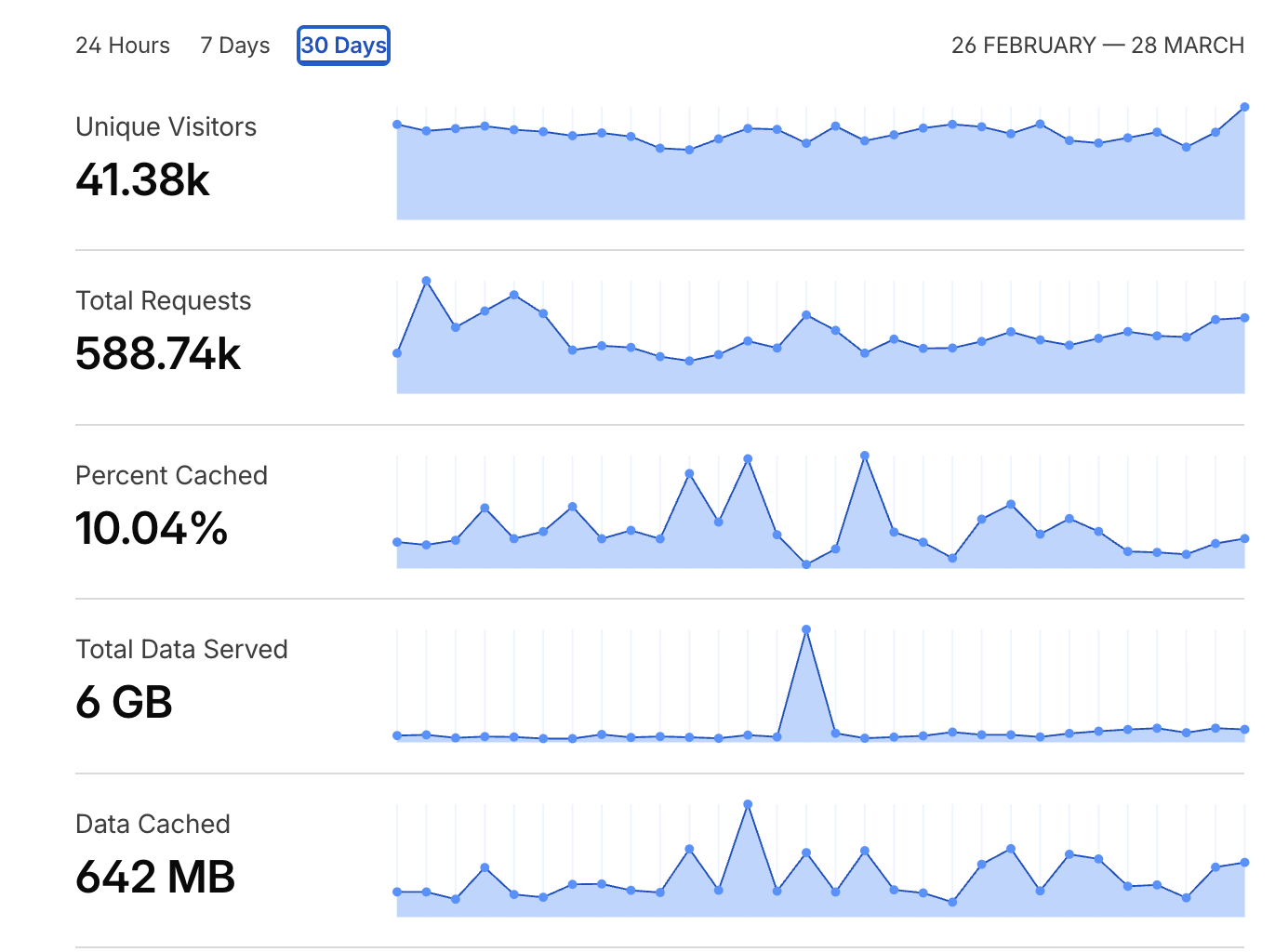
Task: Select the 7 Days time range
Action: pos(235,46)
